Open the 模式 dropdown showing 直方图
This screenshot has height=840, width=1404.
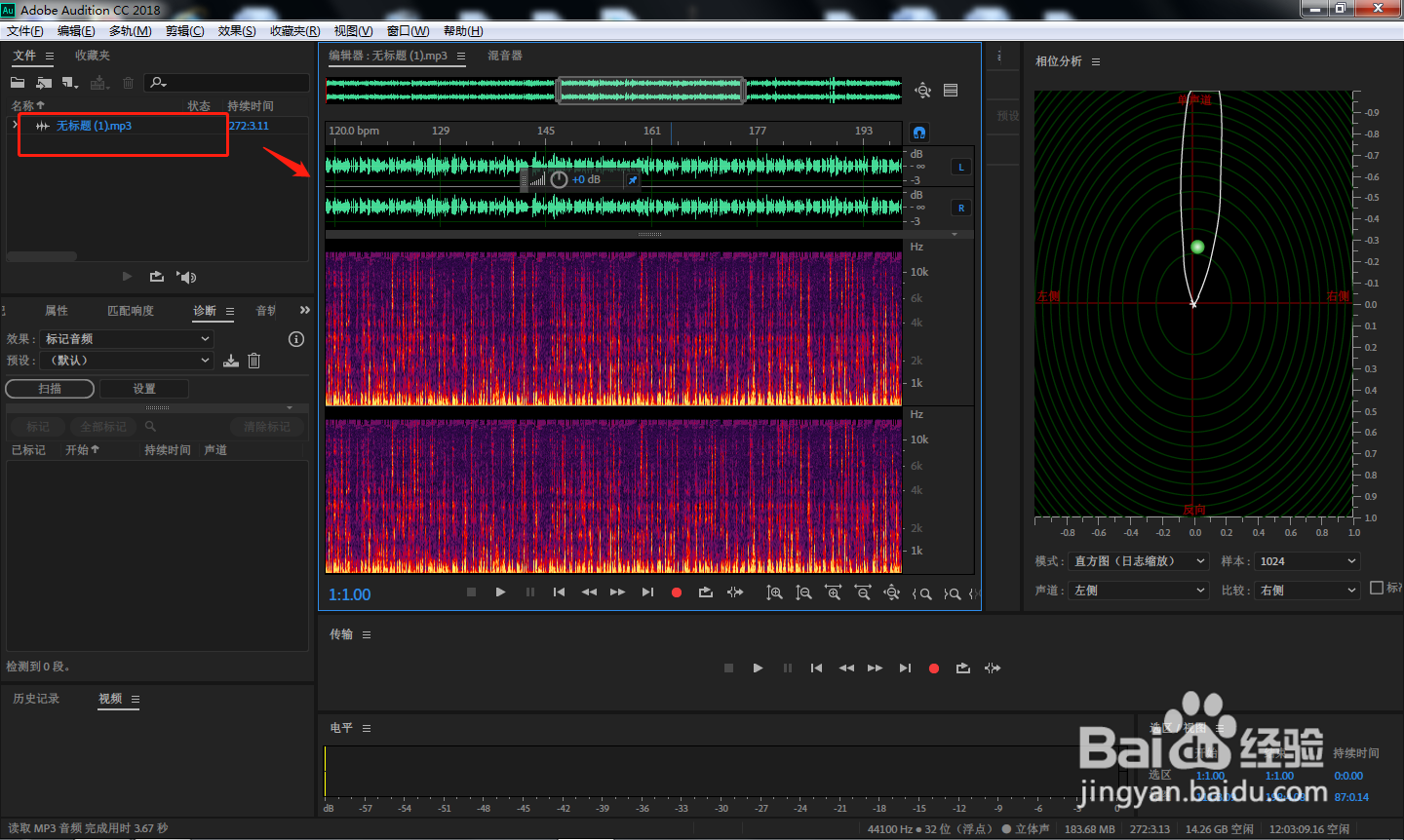[x=1139, y=561]
